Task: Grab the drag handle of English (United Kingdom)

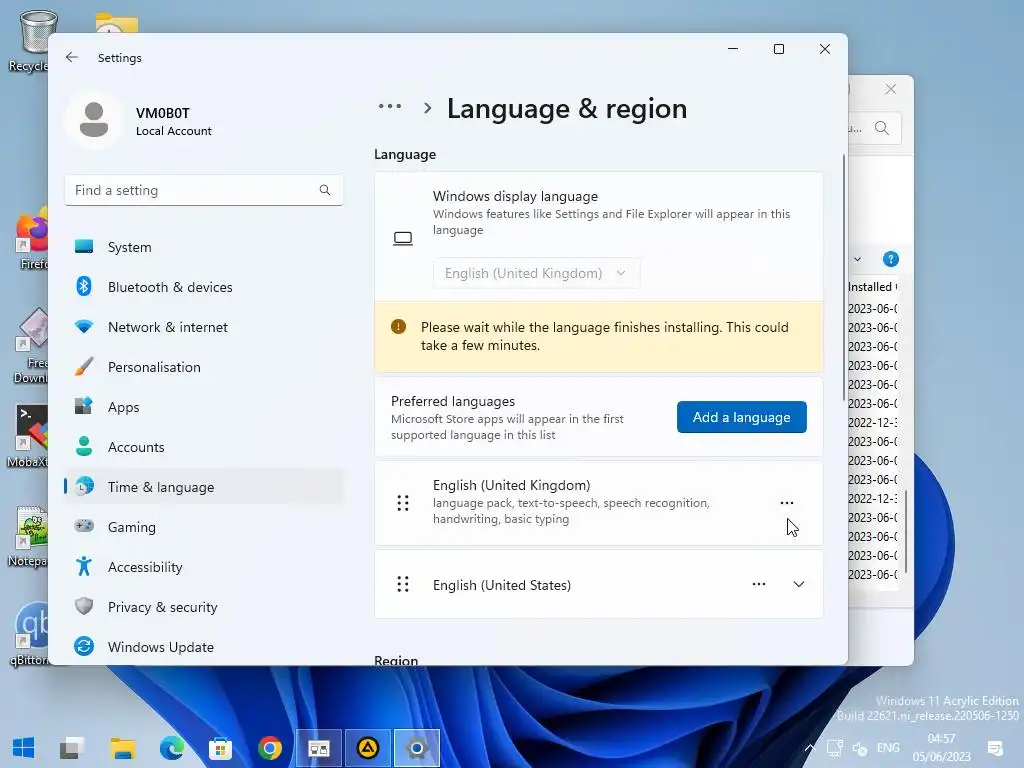Action: (x=403, y=503)
